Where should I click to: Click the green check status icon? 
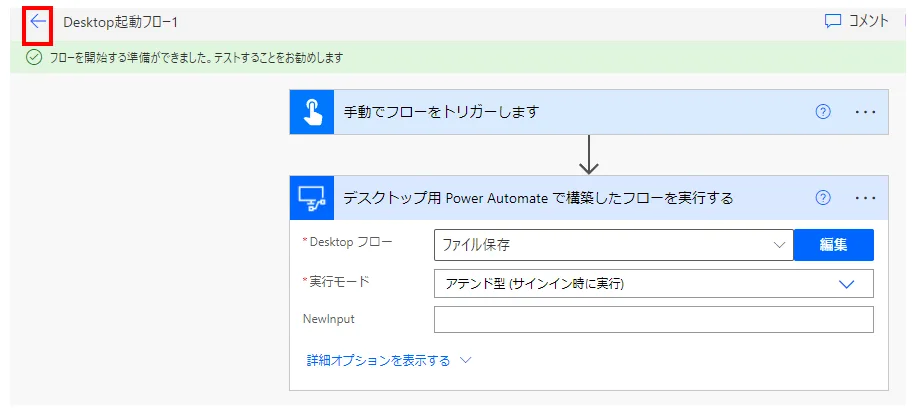coord(34,58)
